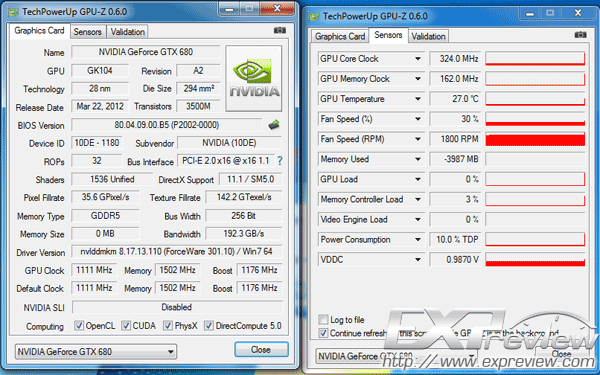Click the 1800 RPM reading
Viewport: 600px width, 375px height.
coord(455,139)
